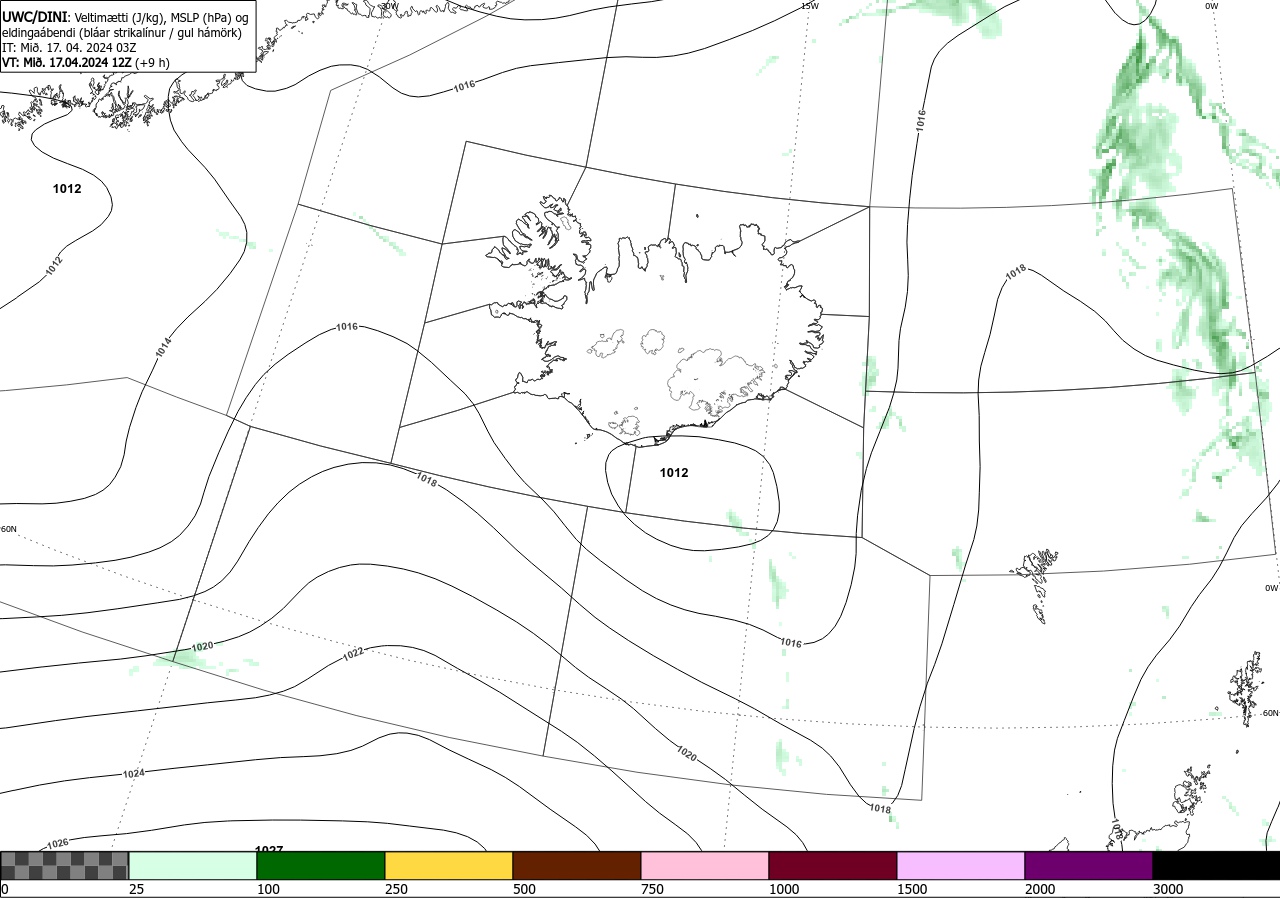
Task: Click the bold UWC/DINI title text
Action: [34, 17]
